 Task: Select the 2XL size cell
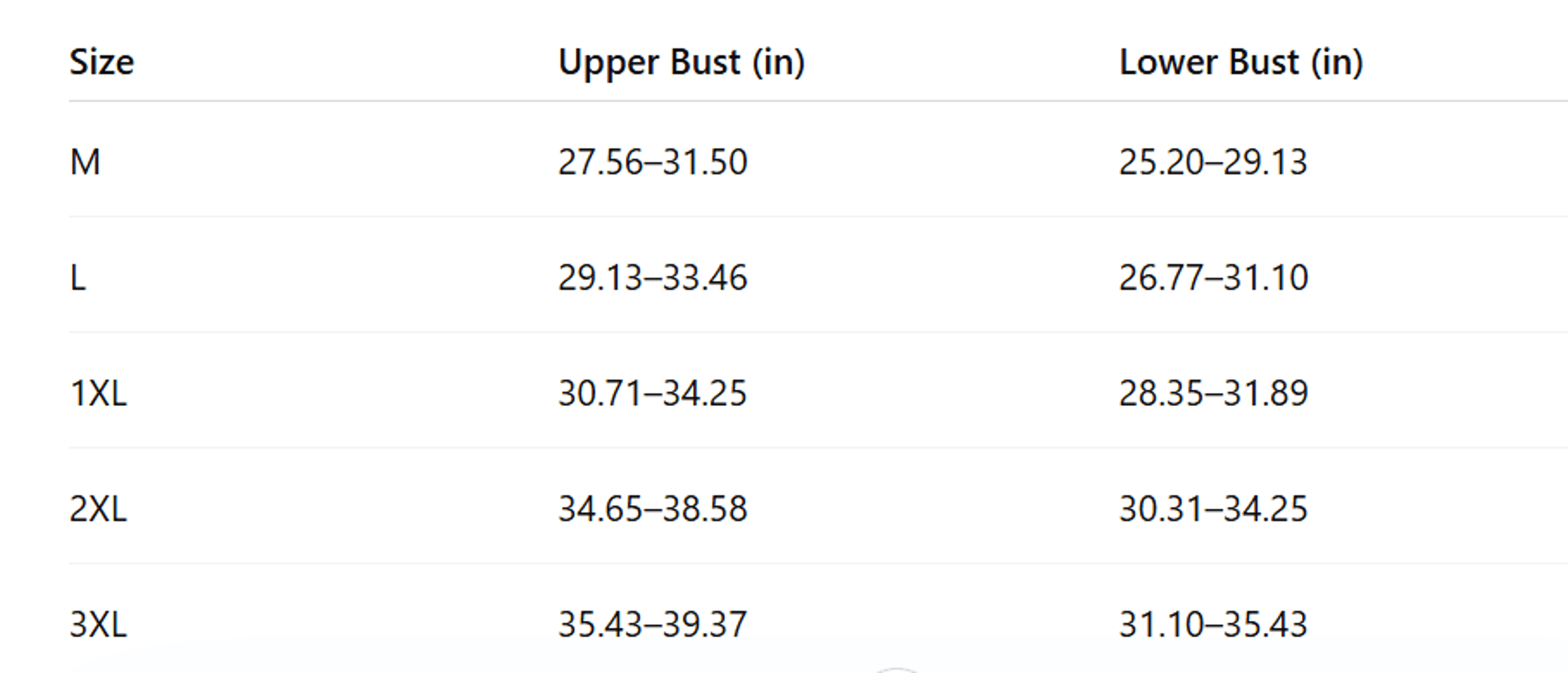98,509
